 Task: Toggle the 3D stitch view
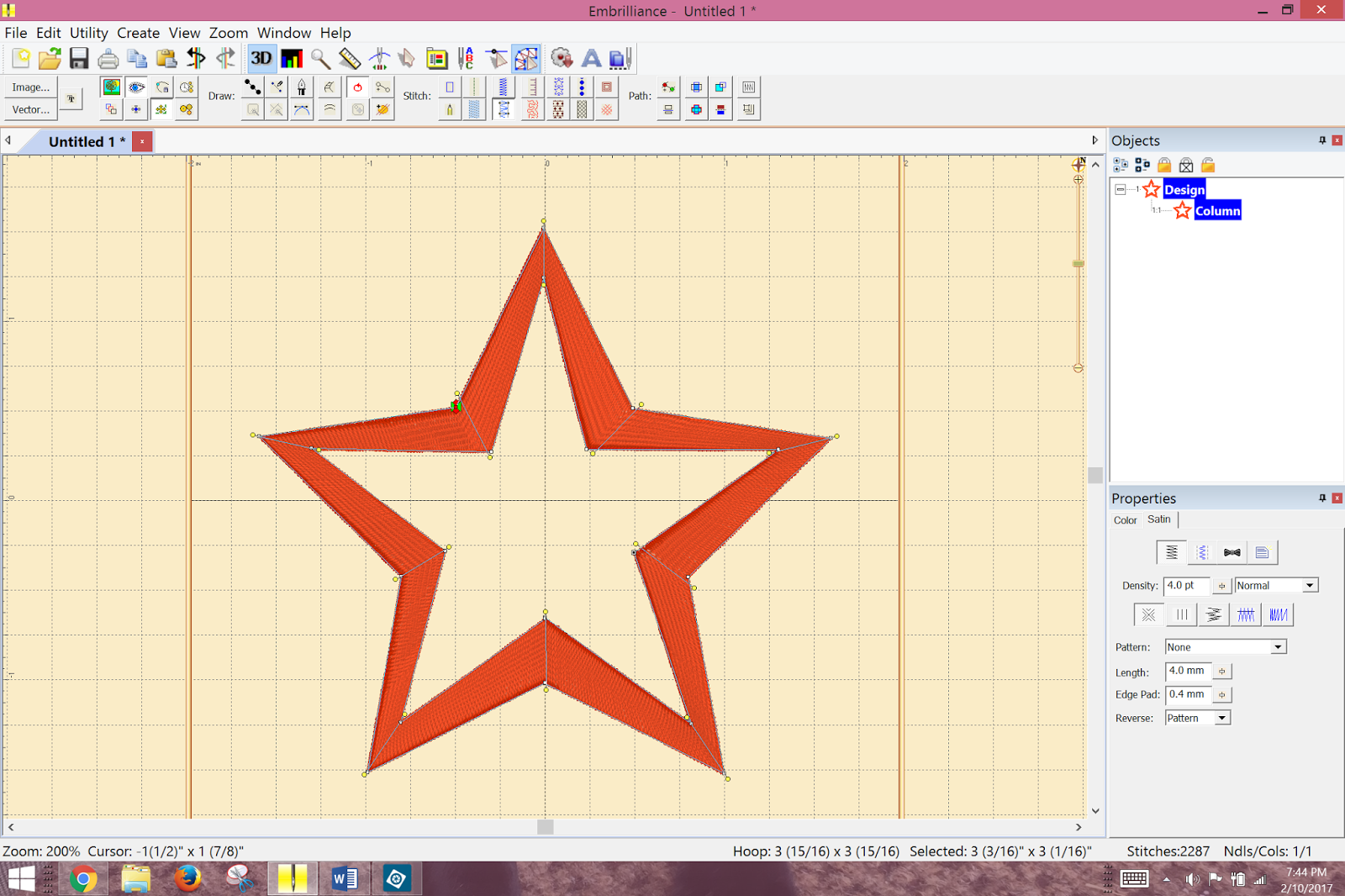261,58
